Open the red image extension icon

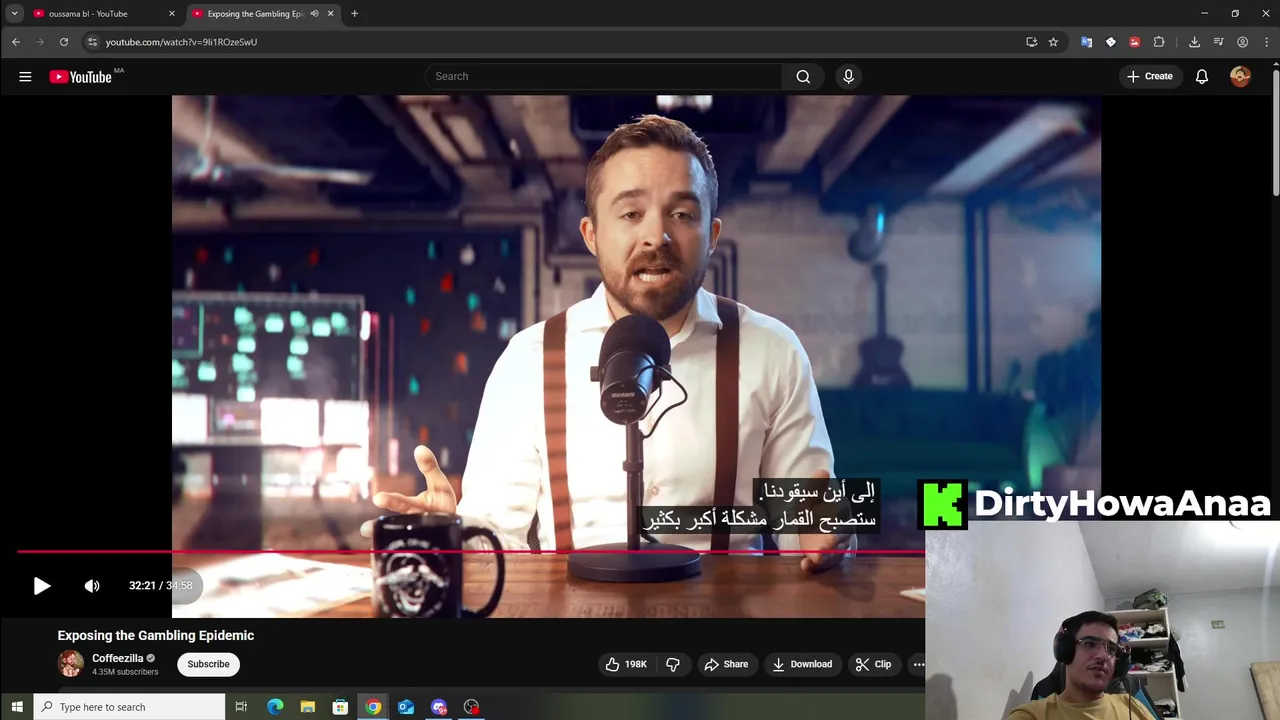[1134, 42]
